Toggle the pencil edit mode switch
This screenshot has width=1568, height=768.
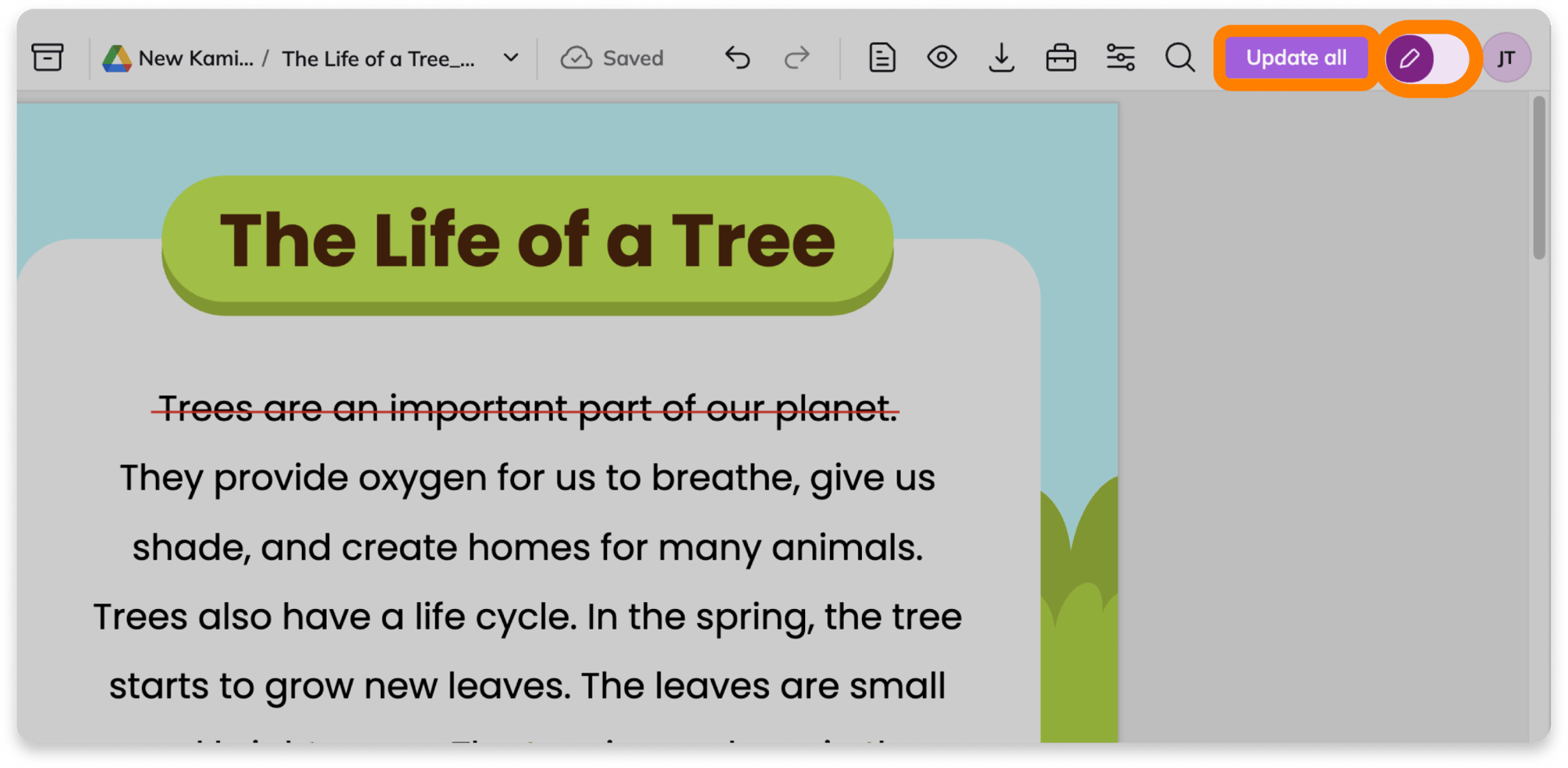point(1428,58)
